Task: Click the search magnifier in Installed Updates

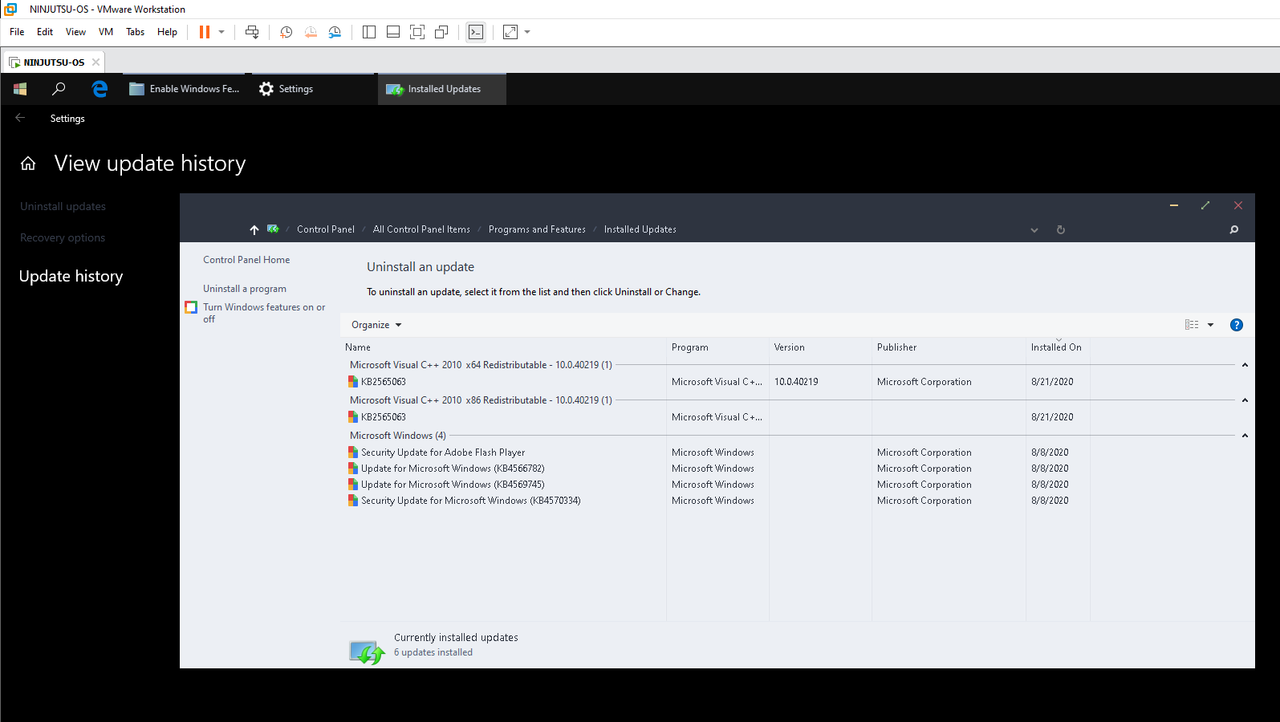Action: tap(1234, 230)
